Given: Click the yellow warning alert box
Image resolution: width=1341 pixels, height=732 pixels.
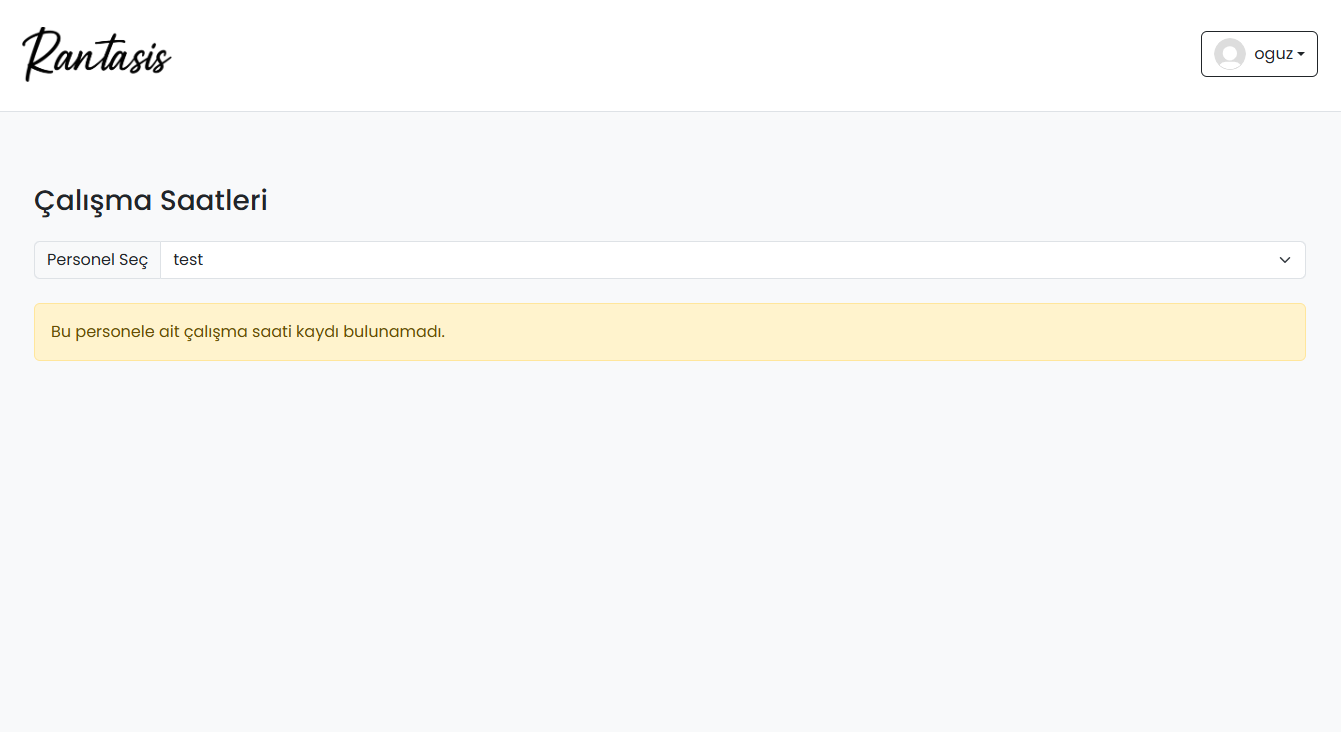Looking at the screenshot, I should click(669, 332).
